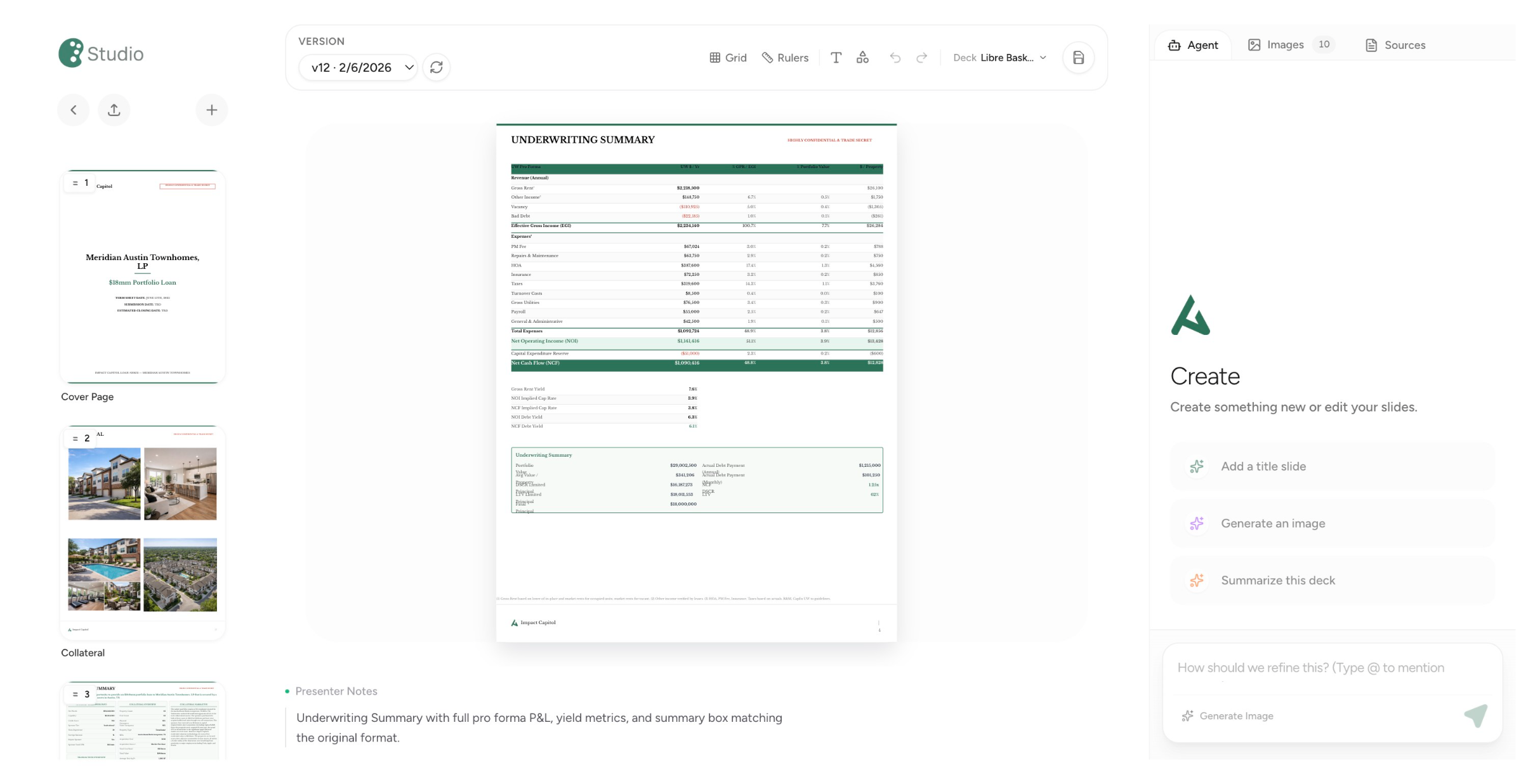Image resolution: width=1540 pixels, height=784 pixels.
Task: Select the Text tool icon
Action: pyautogui.click(x=836, y=58)
